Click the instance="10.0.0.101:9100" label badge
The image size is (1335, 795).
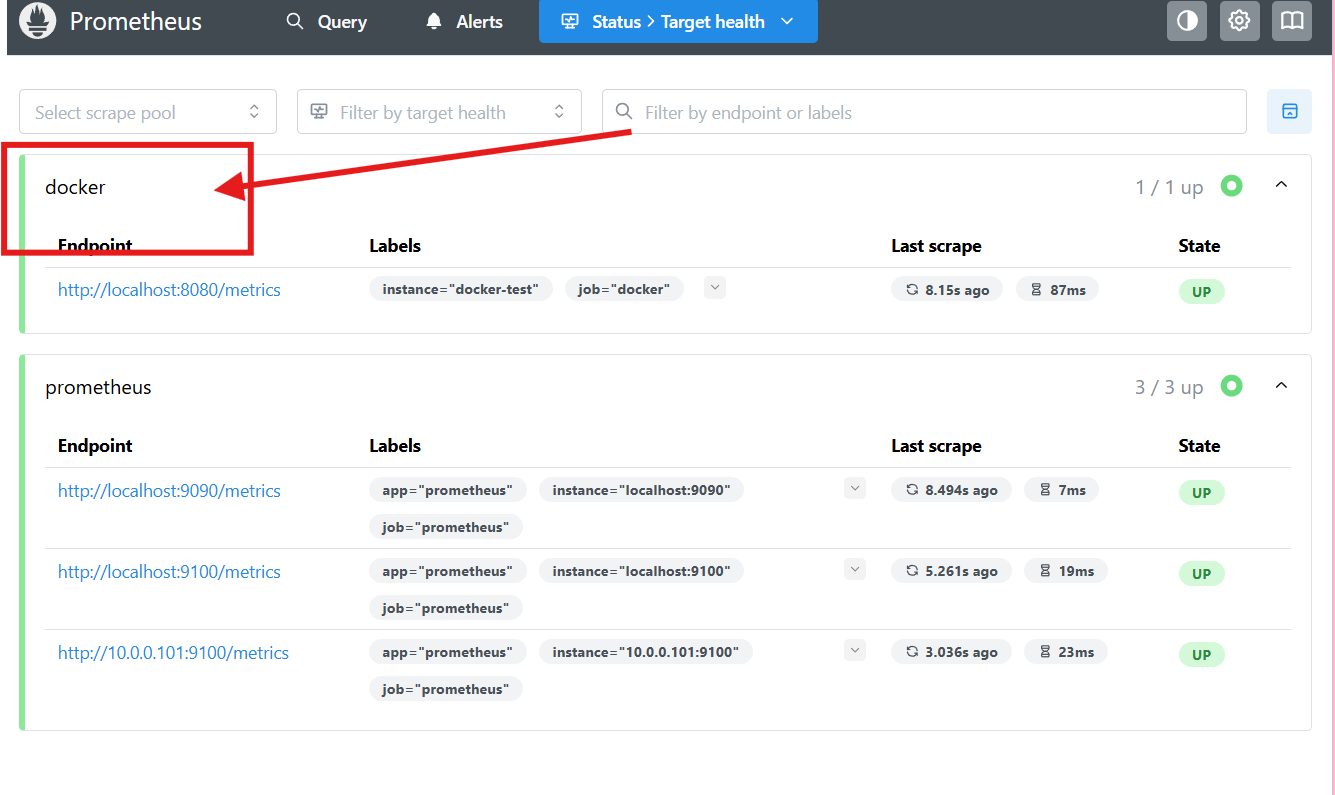pyautogui.click(x=646, y=652)
